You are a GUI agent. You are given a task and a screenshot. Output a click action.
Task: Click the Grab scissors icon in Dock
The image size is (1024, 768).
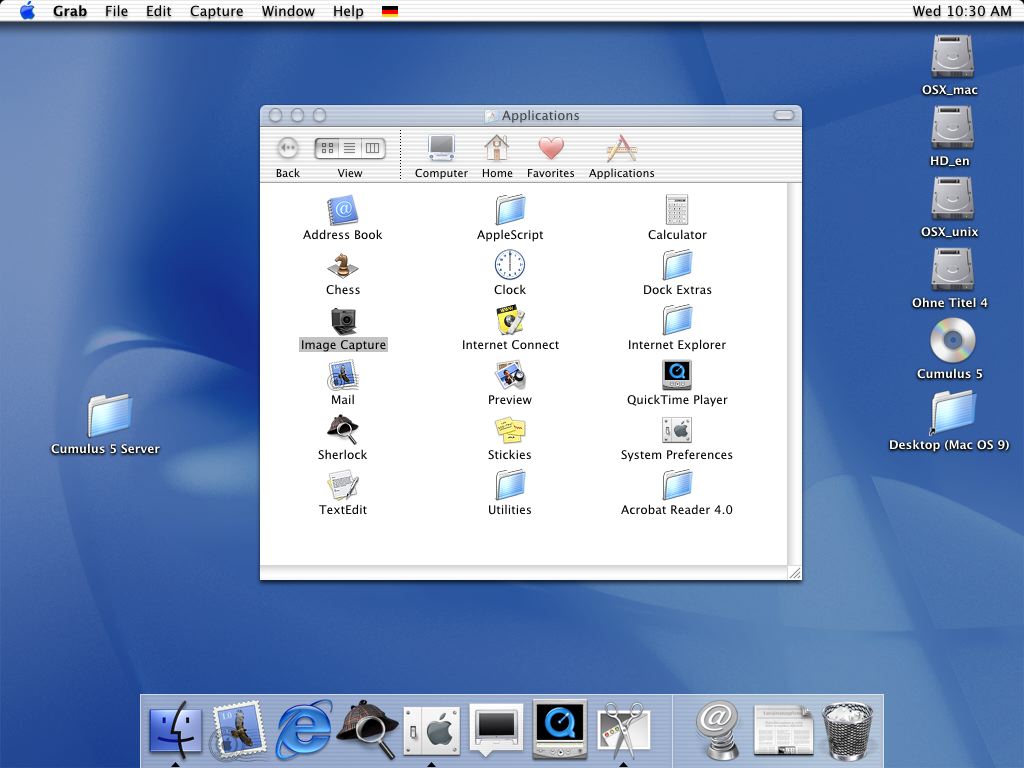point(624,729)
